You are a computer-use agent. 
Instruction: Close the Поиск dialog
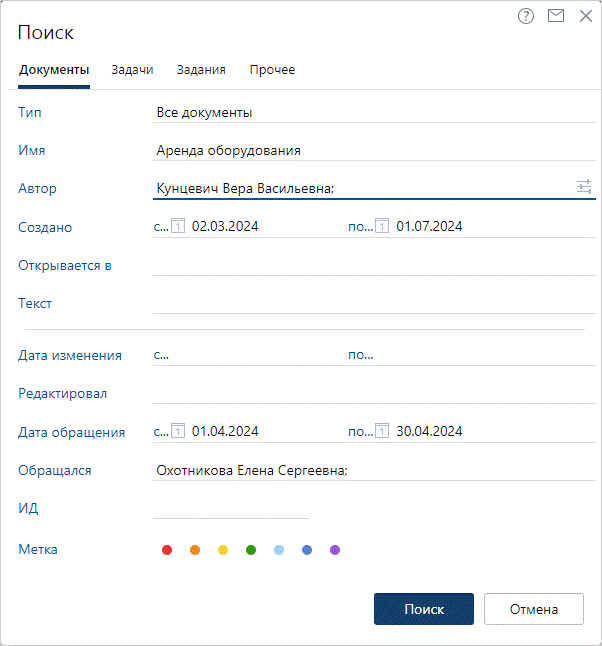click(586, 16)
